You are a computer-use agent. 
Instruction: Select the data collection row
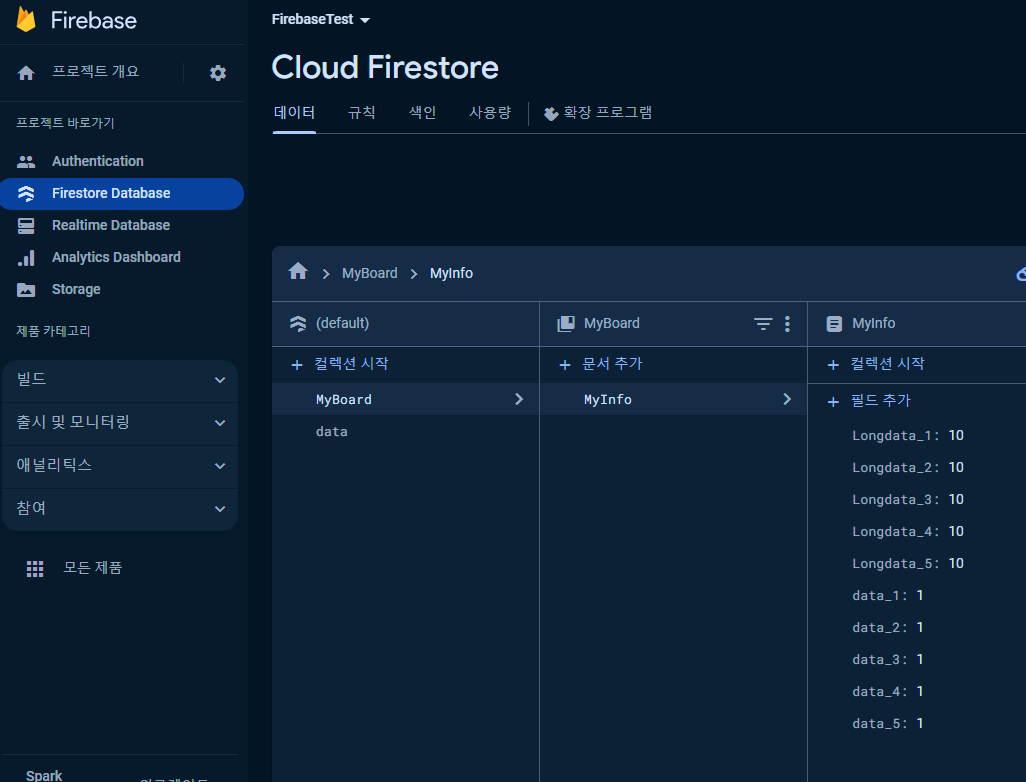tap(406, 432)
